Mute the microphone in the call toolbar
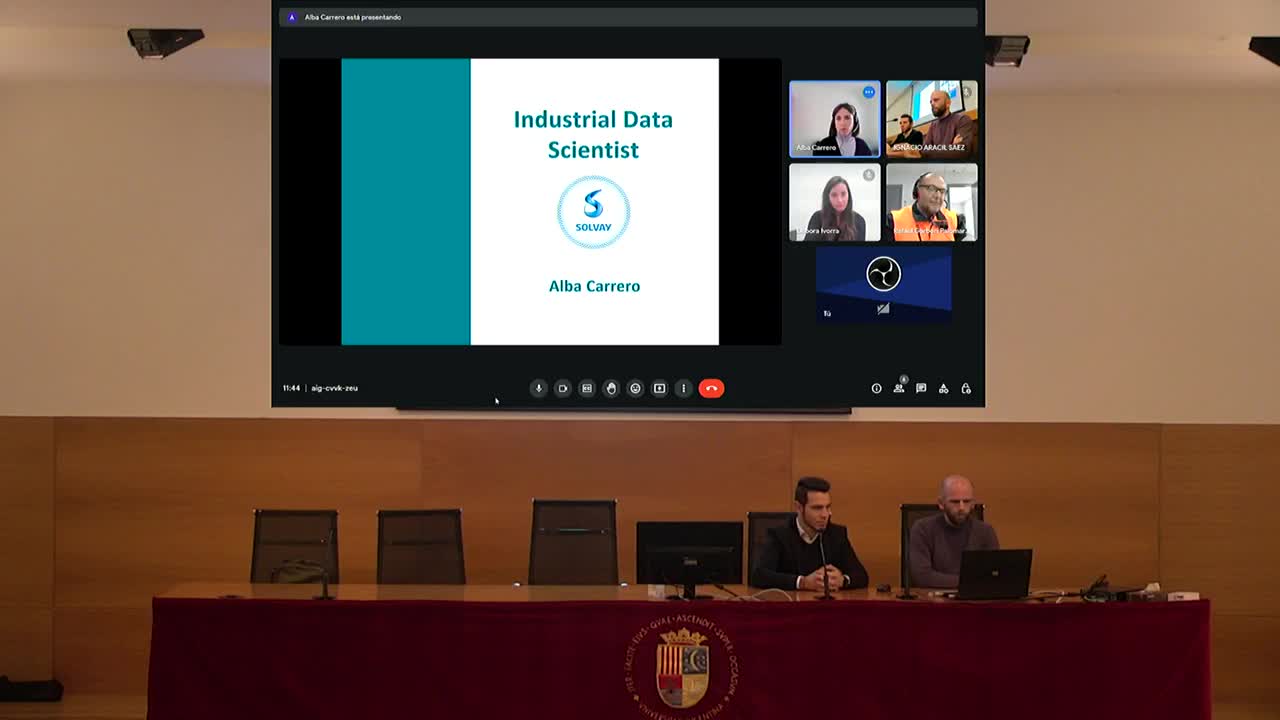 [538, 388]
